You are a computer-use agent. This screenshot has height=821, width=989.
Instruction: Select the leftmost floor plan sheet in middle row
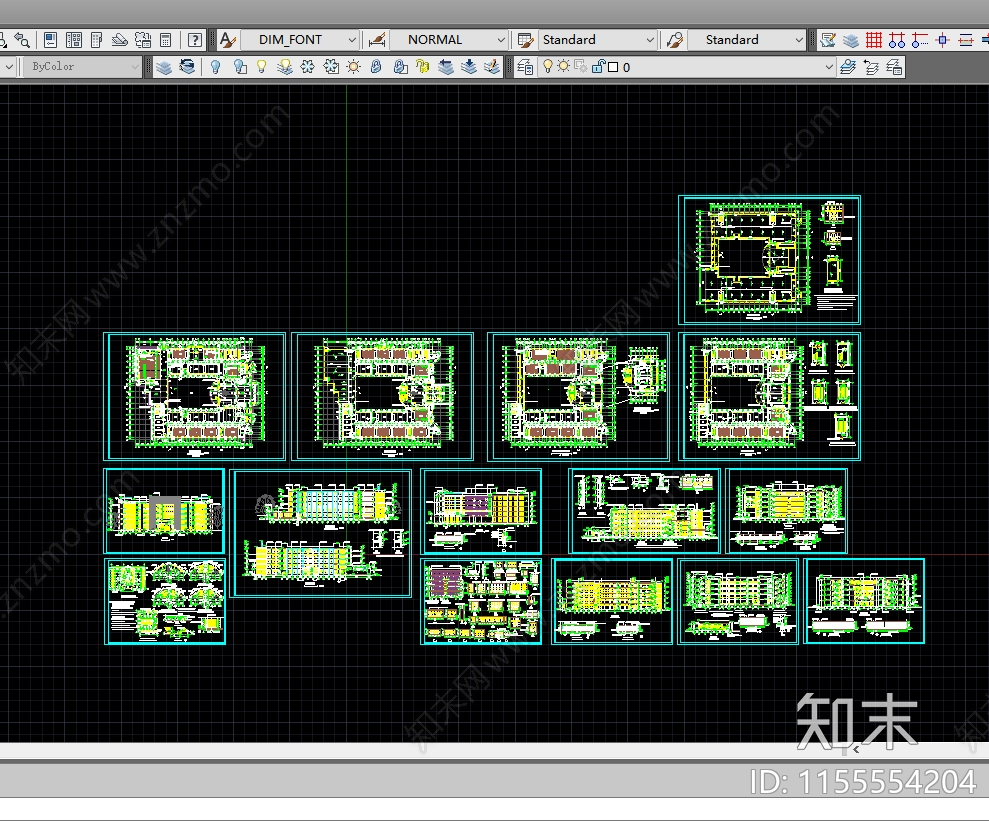click(194, 397)
